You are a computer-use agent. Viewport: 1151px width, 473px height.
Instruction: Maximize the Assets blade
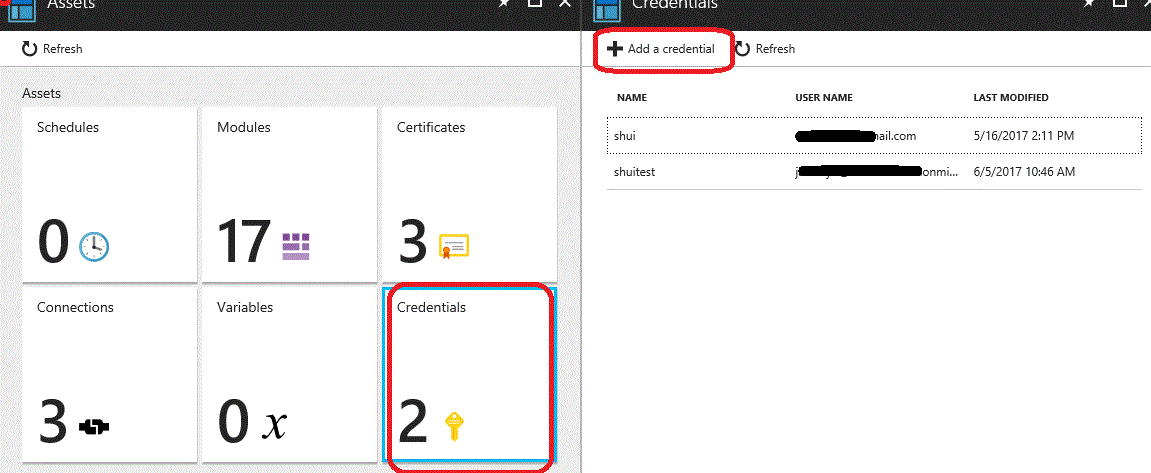pyautogui.click(x=534, y=4)
